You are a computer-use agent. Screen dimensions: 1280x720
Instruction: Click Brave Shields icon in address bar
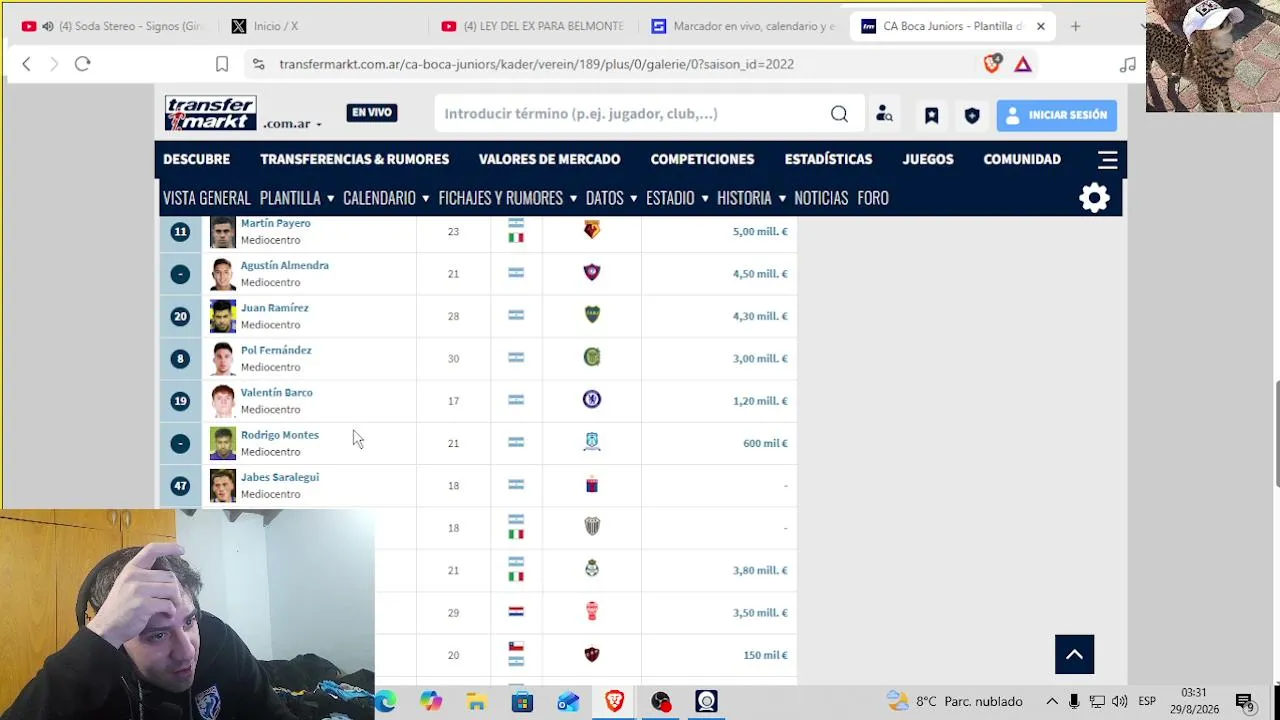[x=992, y=64]
